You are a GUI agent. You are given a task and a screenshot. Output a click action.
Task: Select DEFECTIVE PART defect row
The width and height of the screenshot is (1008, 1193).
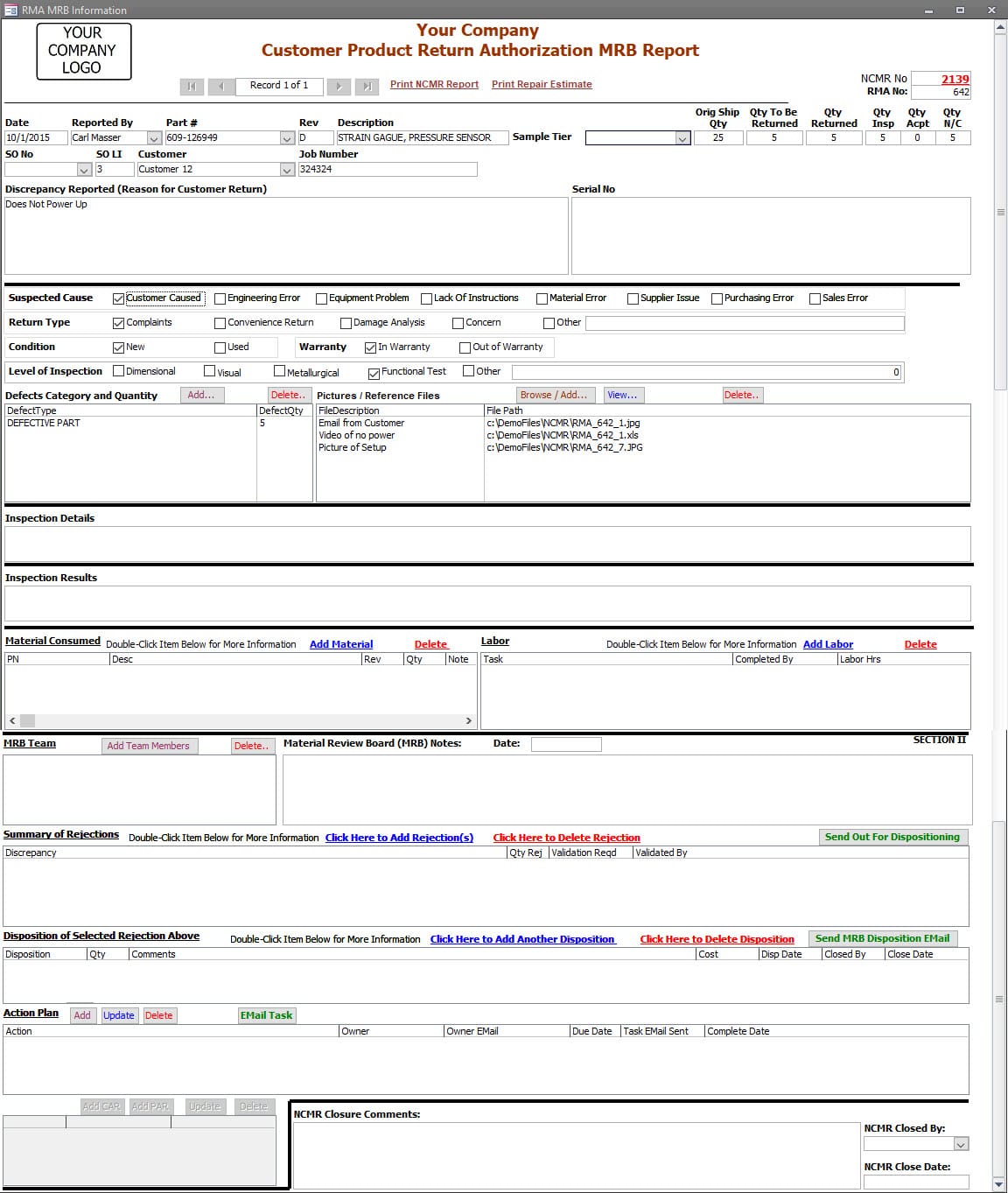click(x=157, y=423)
